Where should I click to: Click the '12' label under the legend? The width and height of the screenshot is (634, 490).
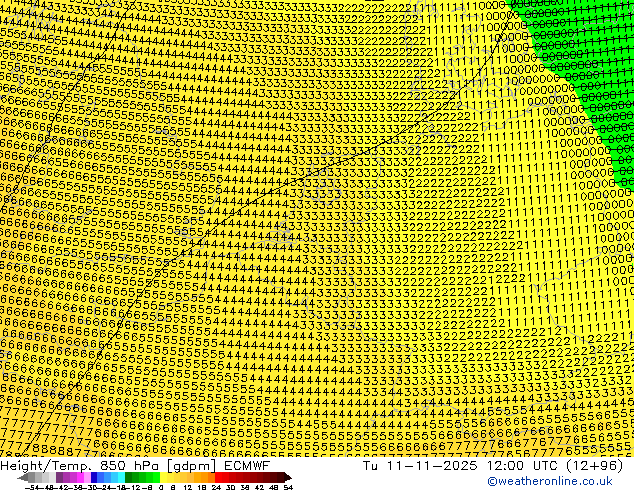point(188,488)
